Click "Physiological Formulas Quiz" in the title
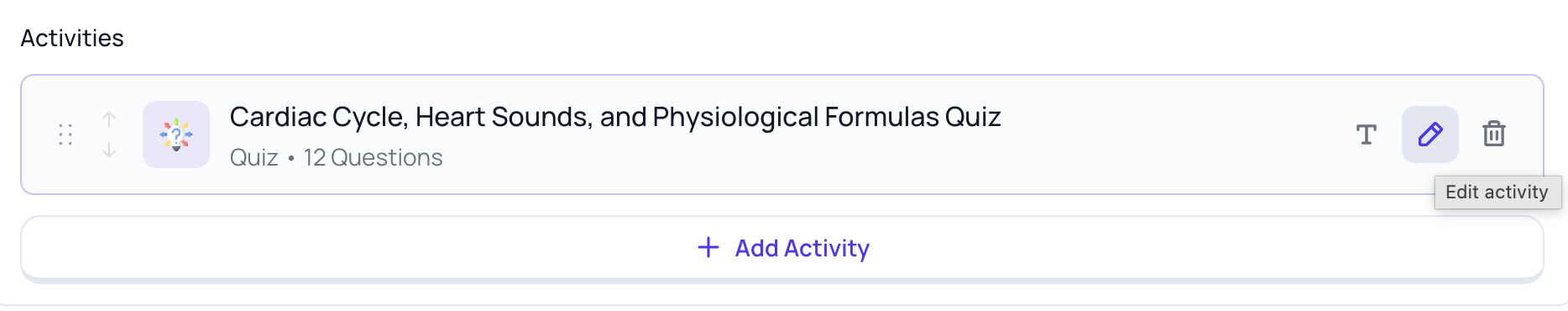The width and height of the screenshot is (1568, 311). point(827,117)
